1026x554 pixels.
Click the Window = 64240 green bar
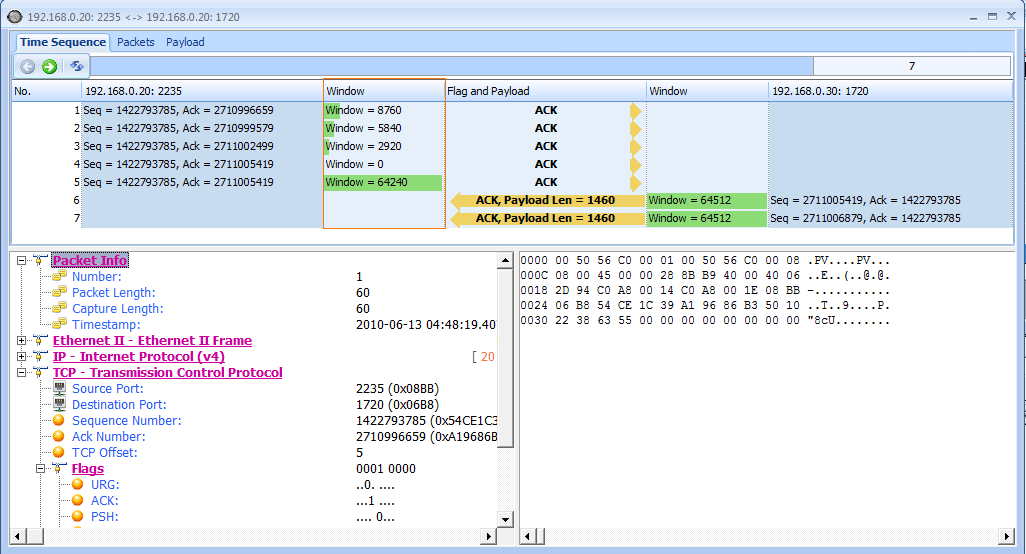[383, 182]
